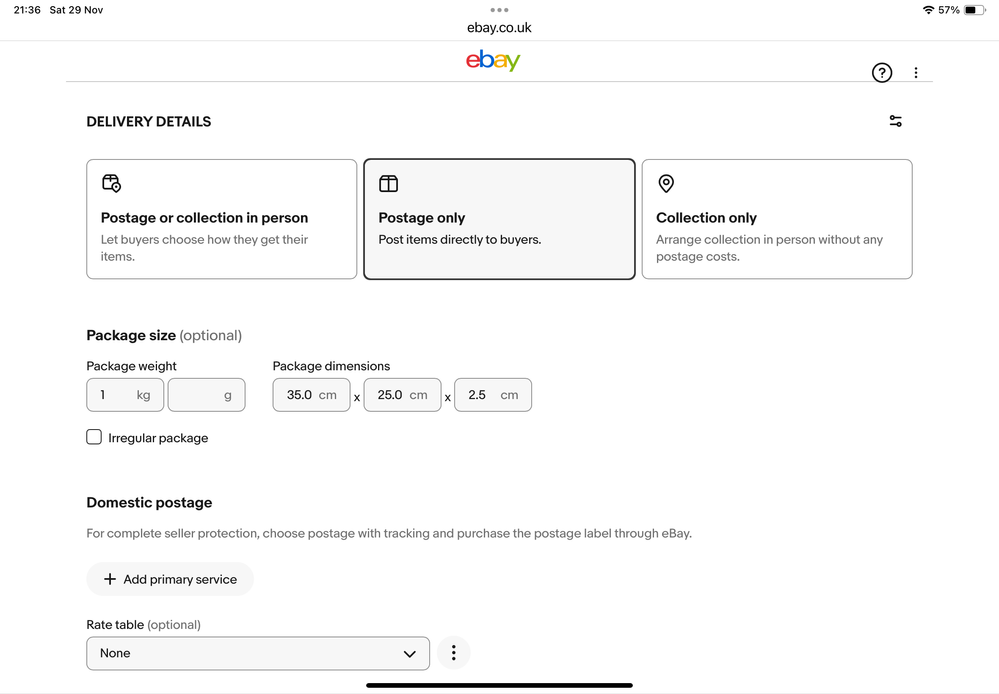Click the box icon above Postage only
Screen dimensions: 999x694
point(388,183)
